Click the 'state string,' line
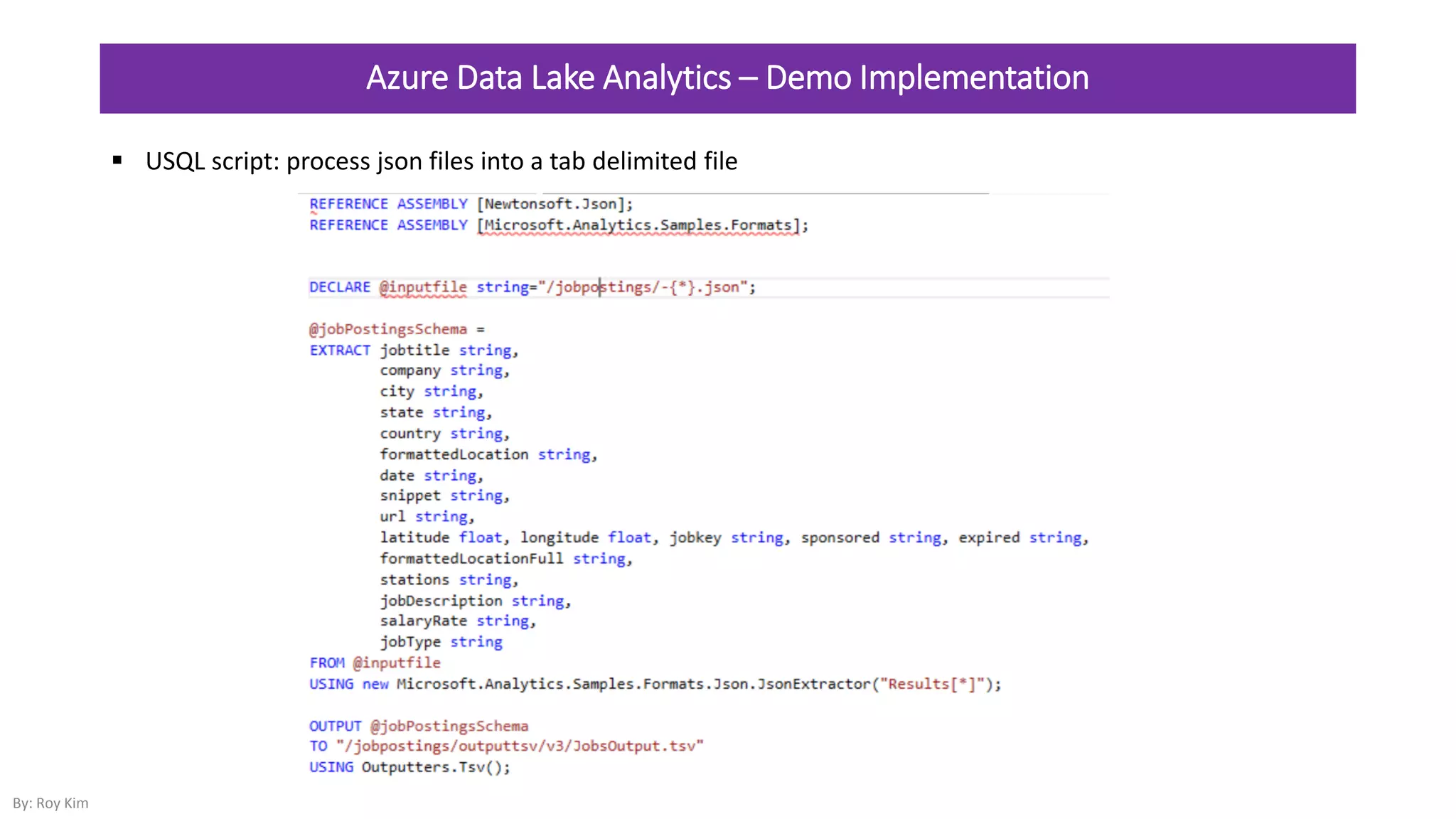 point(436,413)
